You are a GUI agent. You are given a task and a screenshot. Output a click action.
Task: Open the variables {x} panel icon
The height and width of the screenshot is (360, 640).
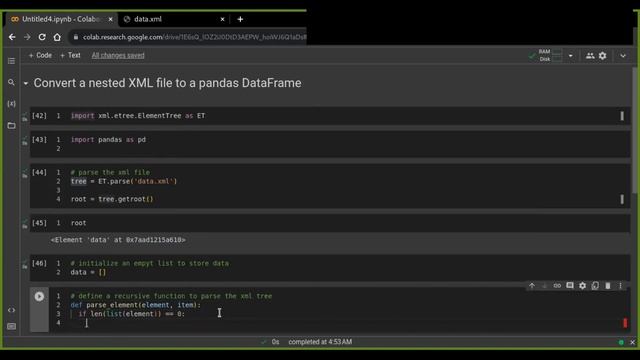[11, 104]
